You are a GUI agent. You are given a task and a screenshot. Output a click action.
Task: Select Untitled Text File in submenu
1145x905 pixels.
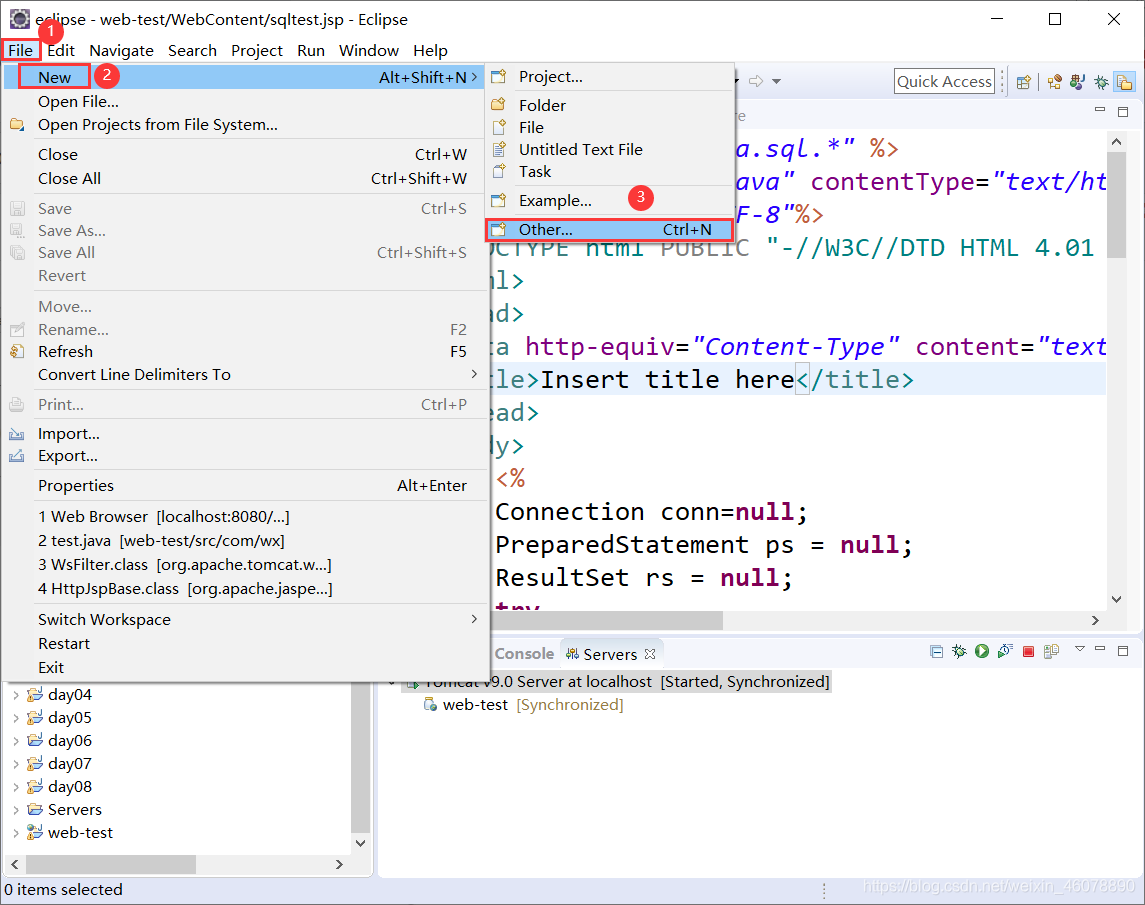610,149
